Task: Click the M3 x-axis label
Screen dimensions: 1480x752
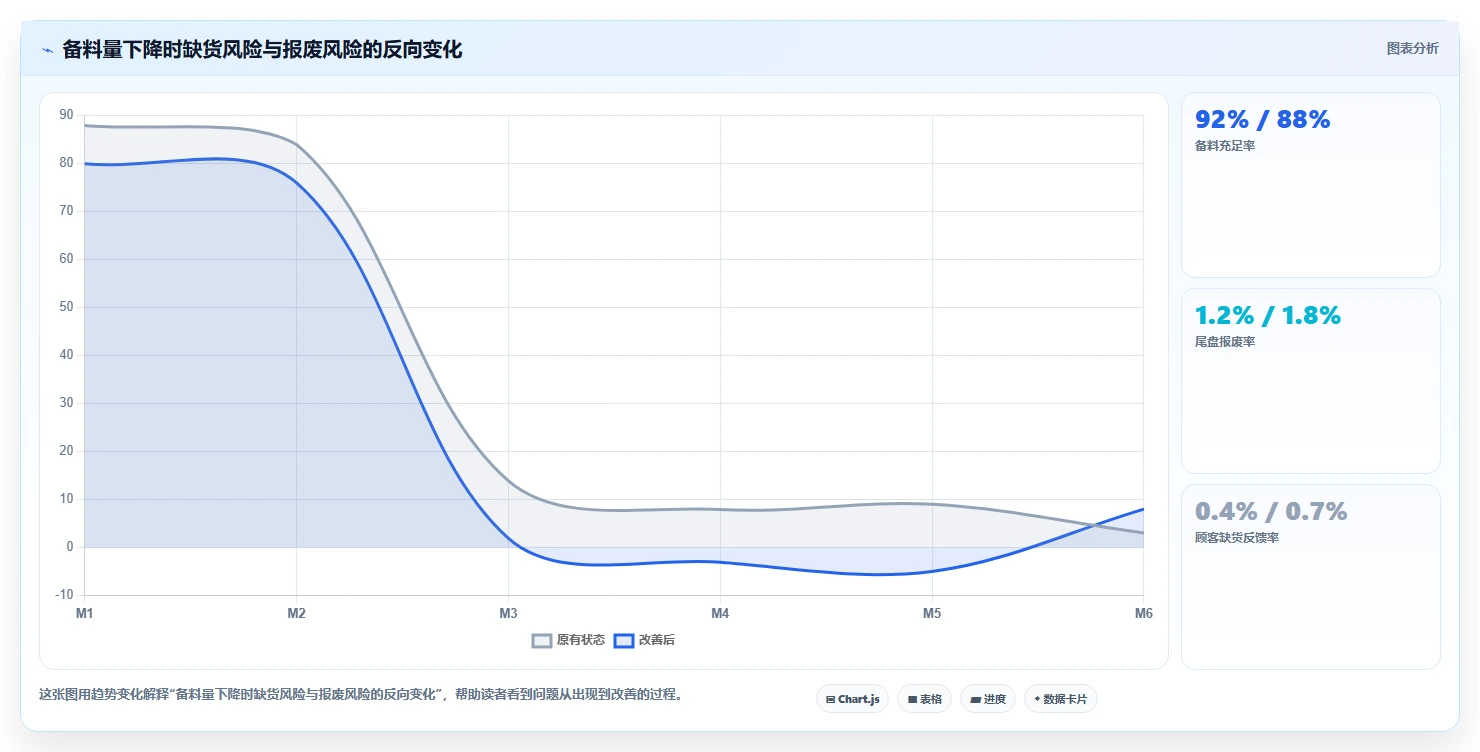Action: [508, 613]
